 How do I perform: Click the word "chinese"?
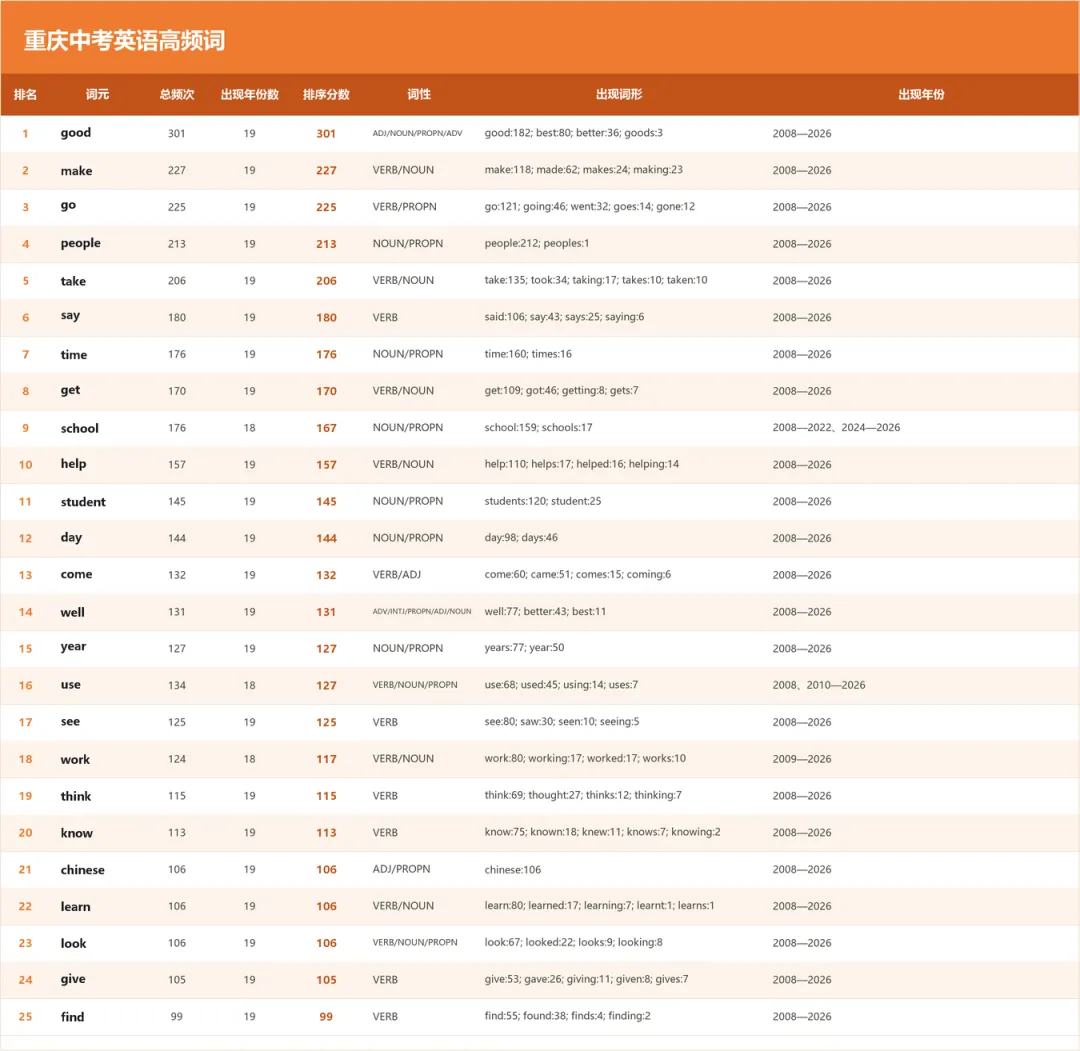tap(83, 869)
